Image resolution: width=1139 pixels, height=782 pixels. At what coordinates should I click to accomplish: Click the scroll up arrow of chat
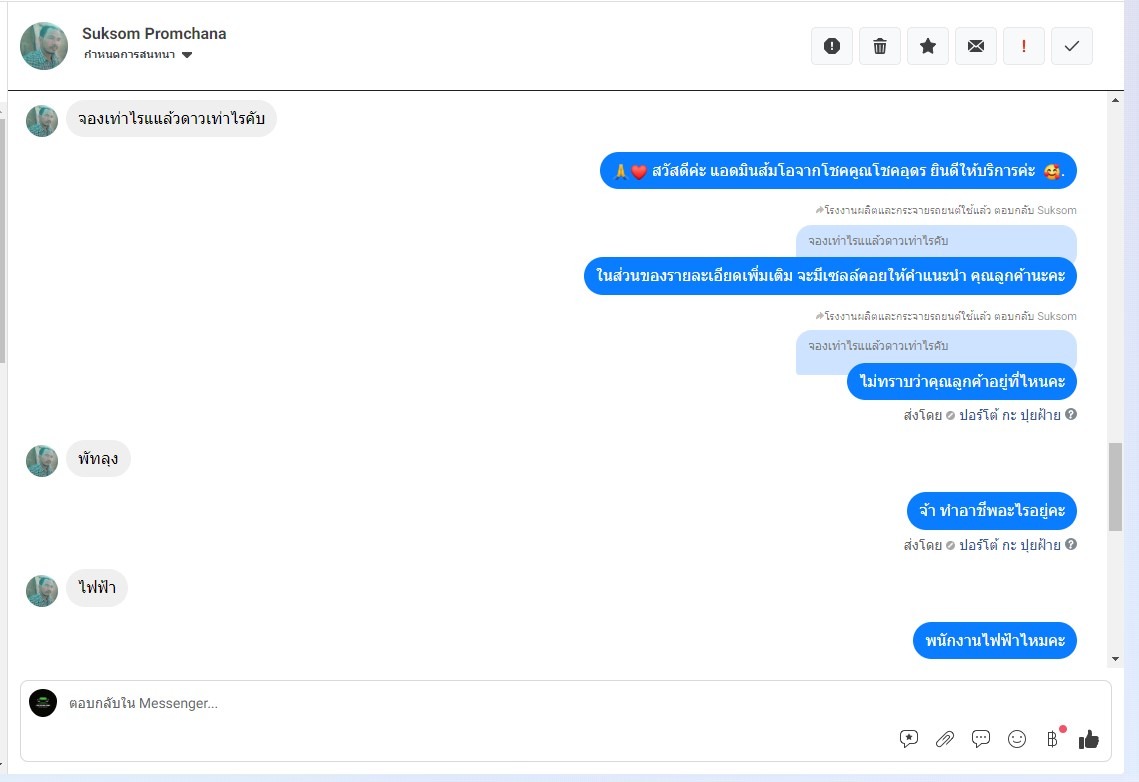click(x=1115, y=100)
